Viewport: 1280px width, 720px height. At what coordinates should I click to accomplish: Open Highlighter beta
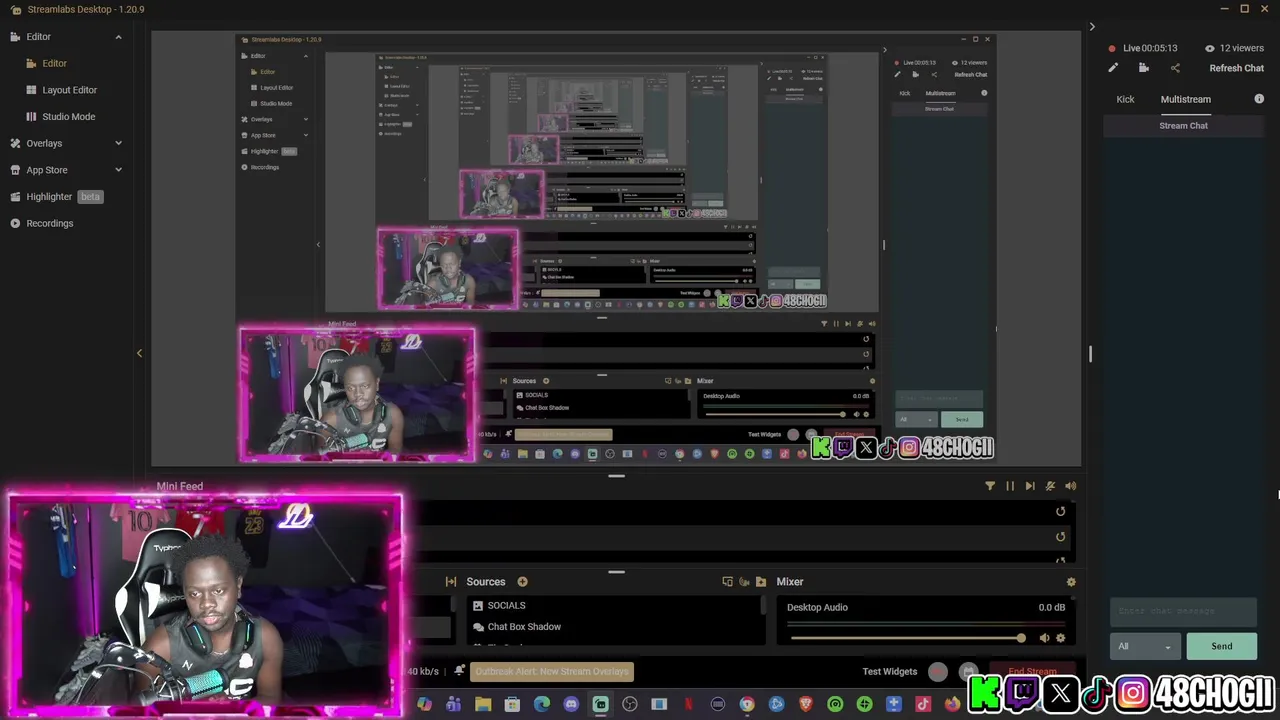pos(56,197)
